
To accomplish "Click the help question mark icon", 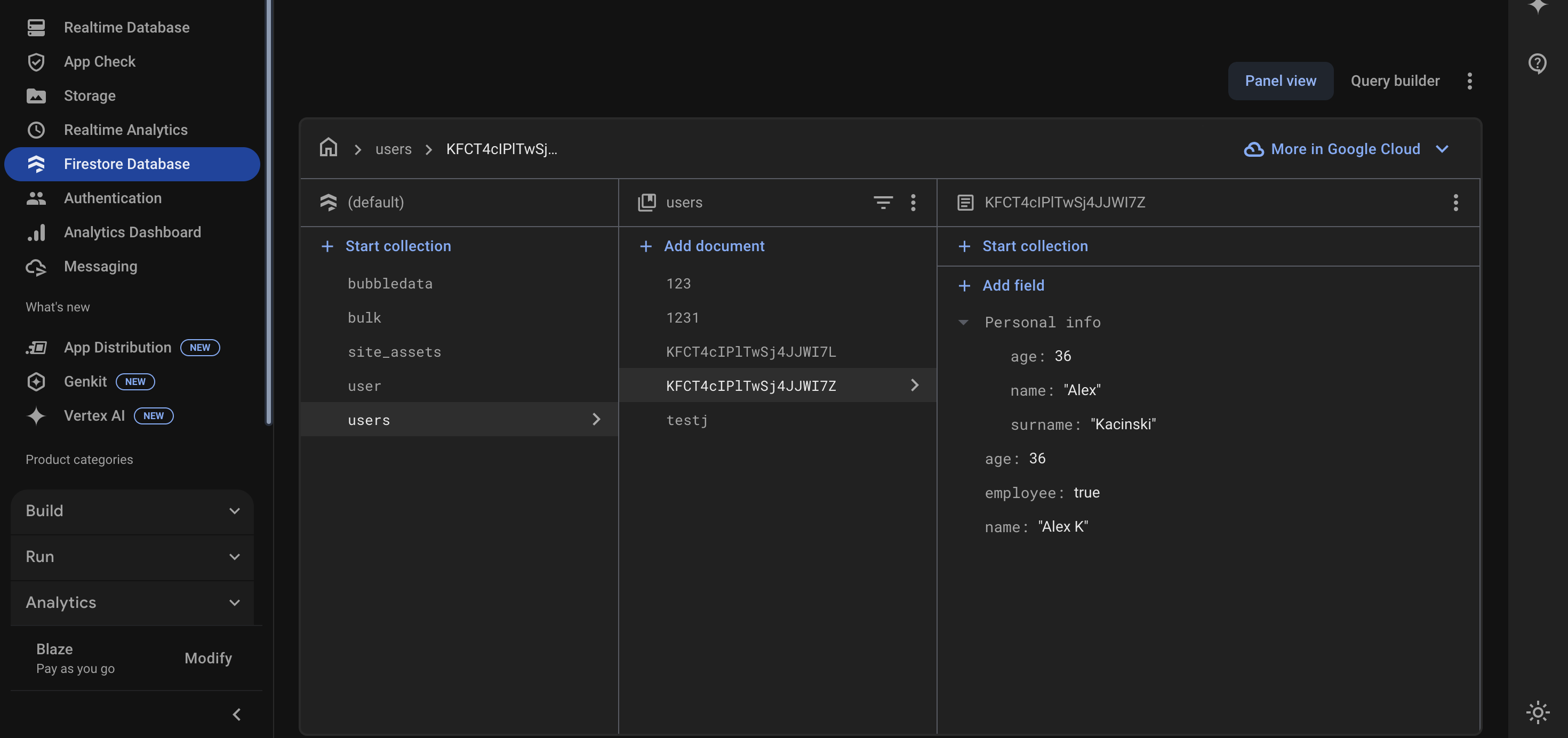I will (1538, 63).
